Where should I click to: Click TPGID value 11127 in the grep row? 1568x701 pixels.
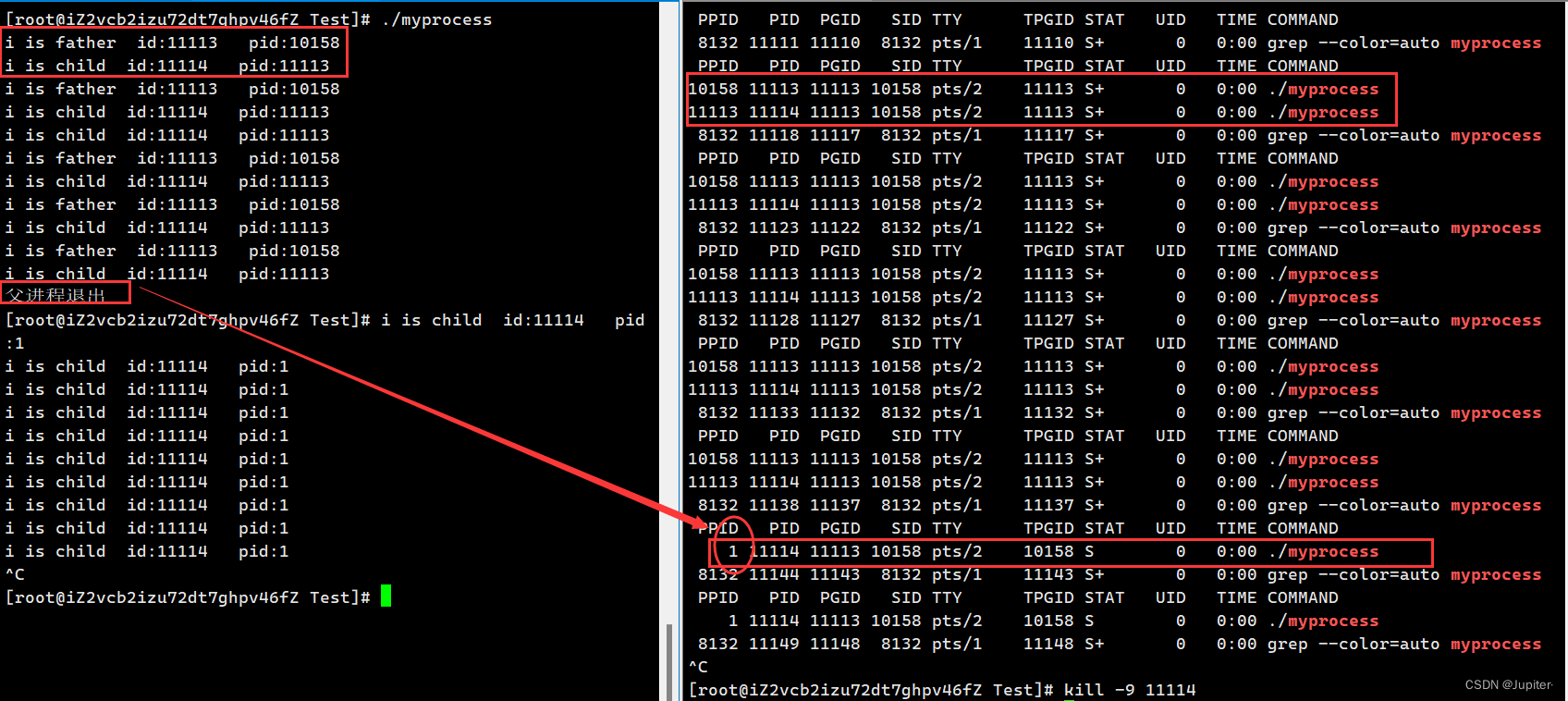click(x=1048, y=320)
